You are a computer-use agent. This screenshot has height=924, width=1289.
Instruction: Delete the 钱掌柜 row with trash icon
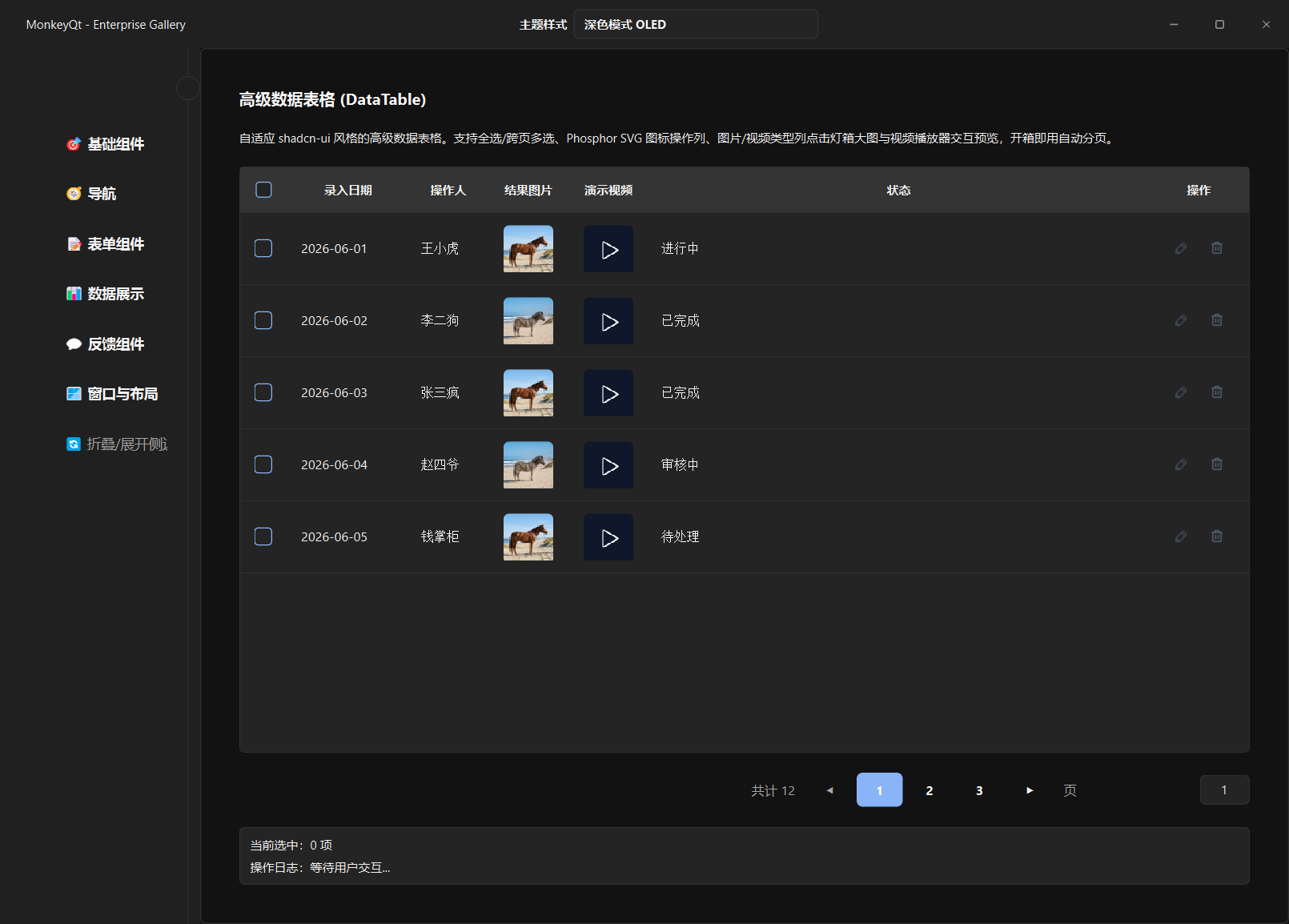click(x=1217, y=536)
